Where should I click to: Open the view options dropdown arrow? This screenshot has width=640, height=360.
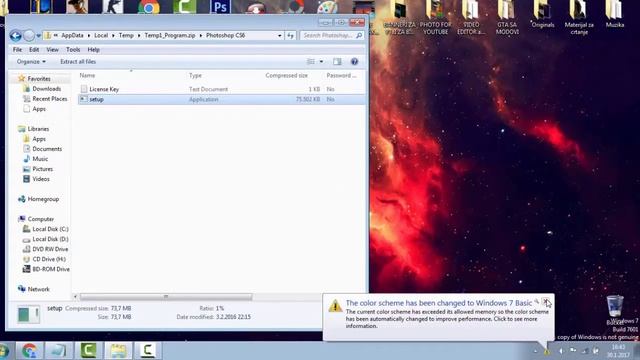[x=321, y=62]
